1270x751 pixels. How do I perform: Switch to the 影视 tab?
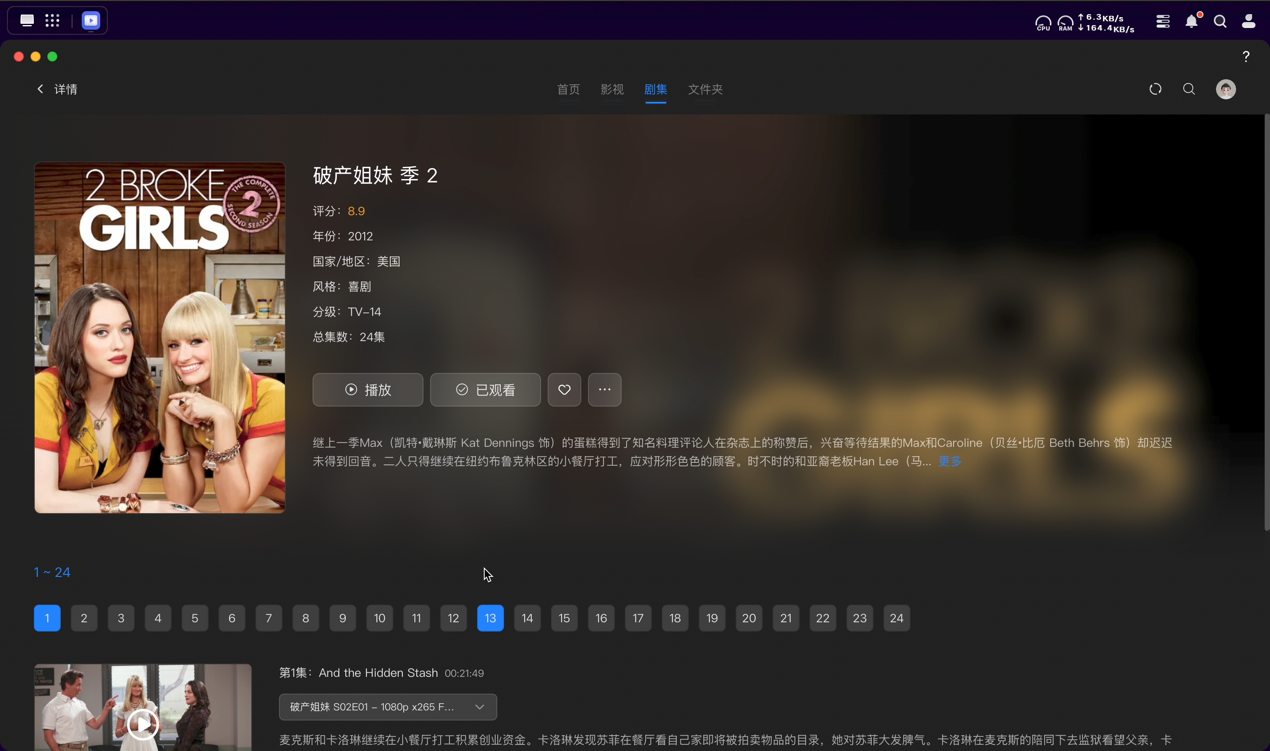pos(612,89)
